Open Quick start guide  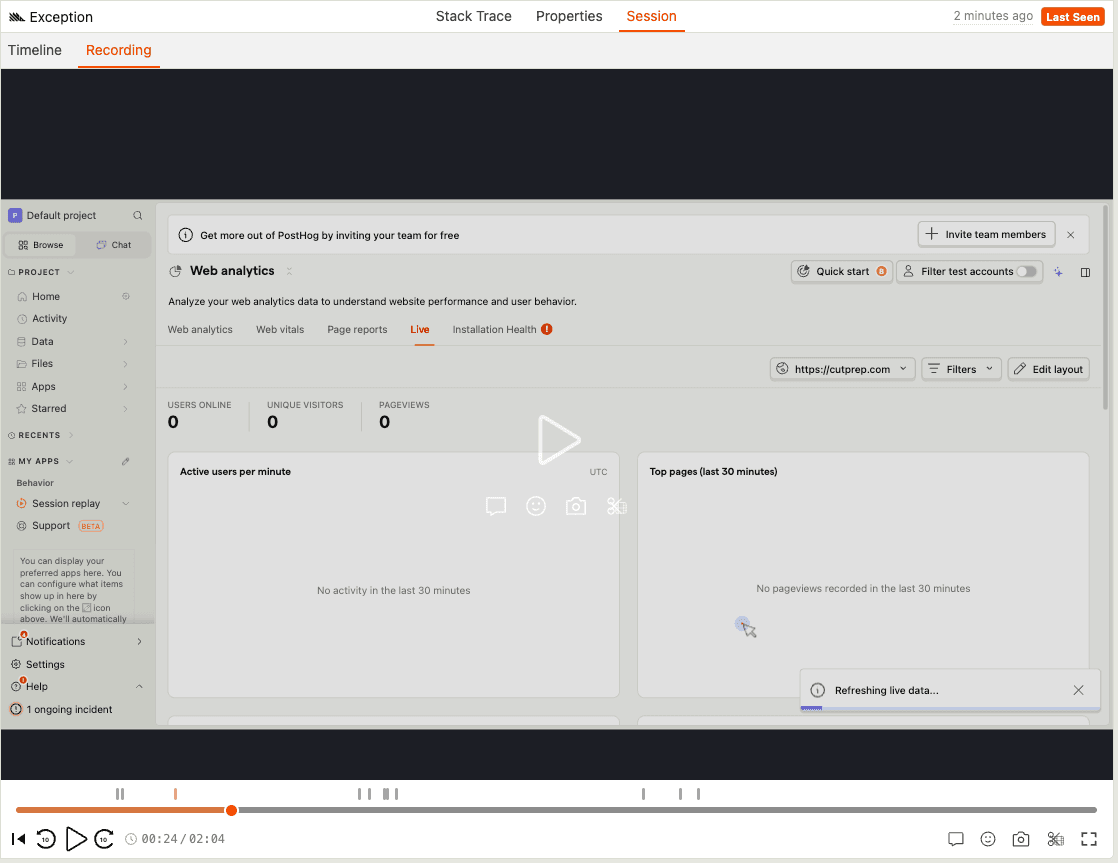click(841, 271)
